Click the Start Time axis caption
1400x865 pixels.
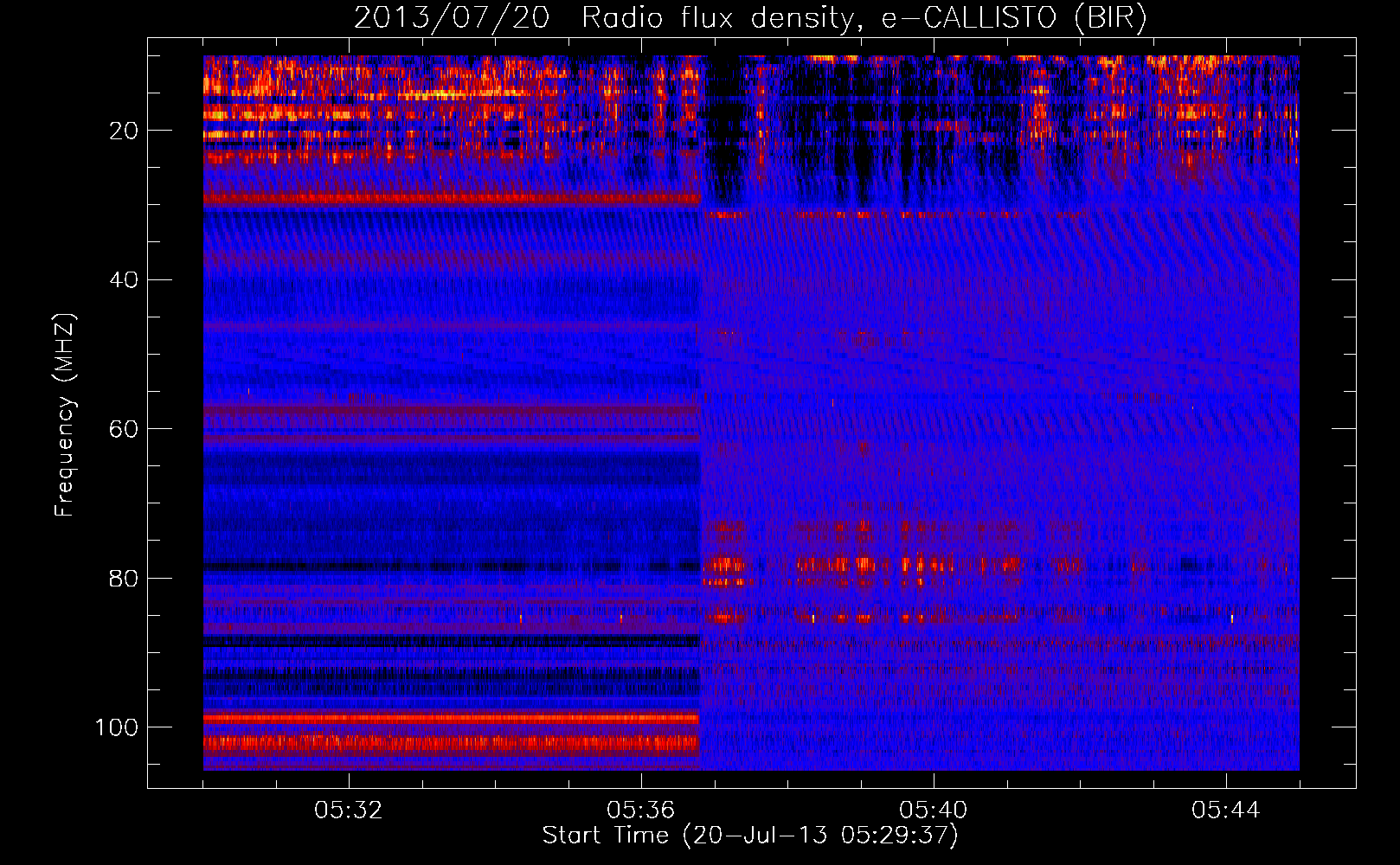coord(750,836)
